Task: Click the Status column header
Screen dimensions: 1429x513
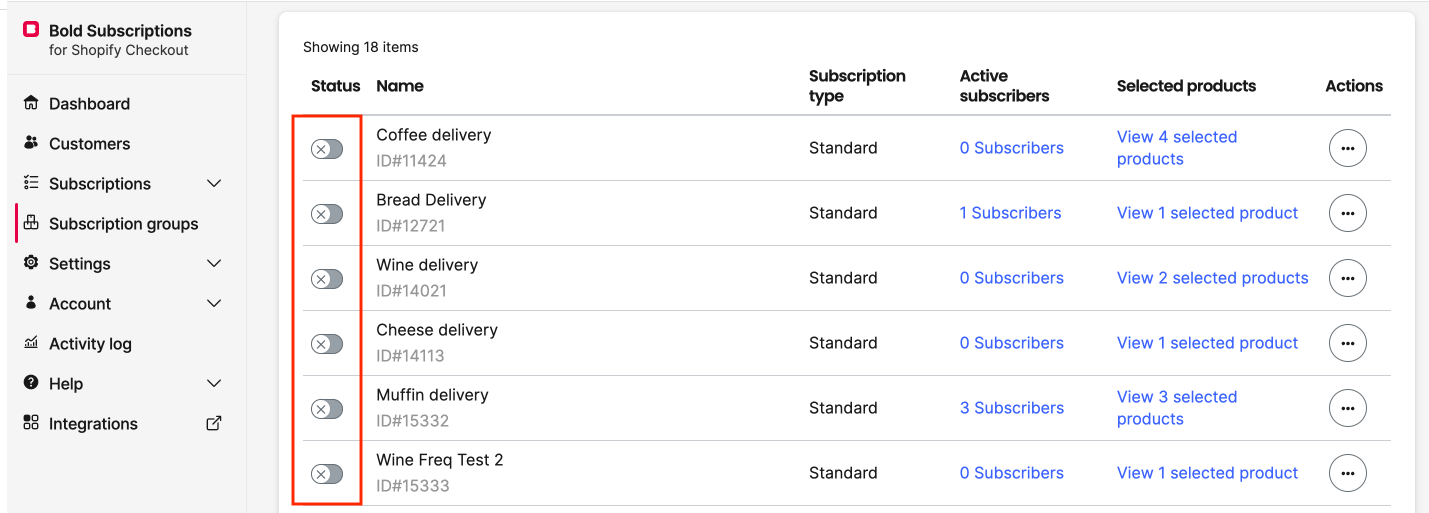Action: [335, 86]
